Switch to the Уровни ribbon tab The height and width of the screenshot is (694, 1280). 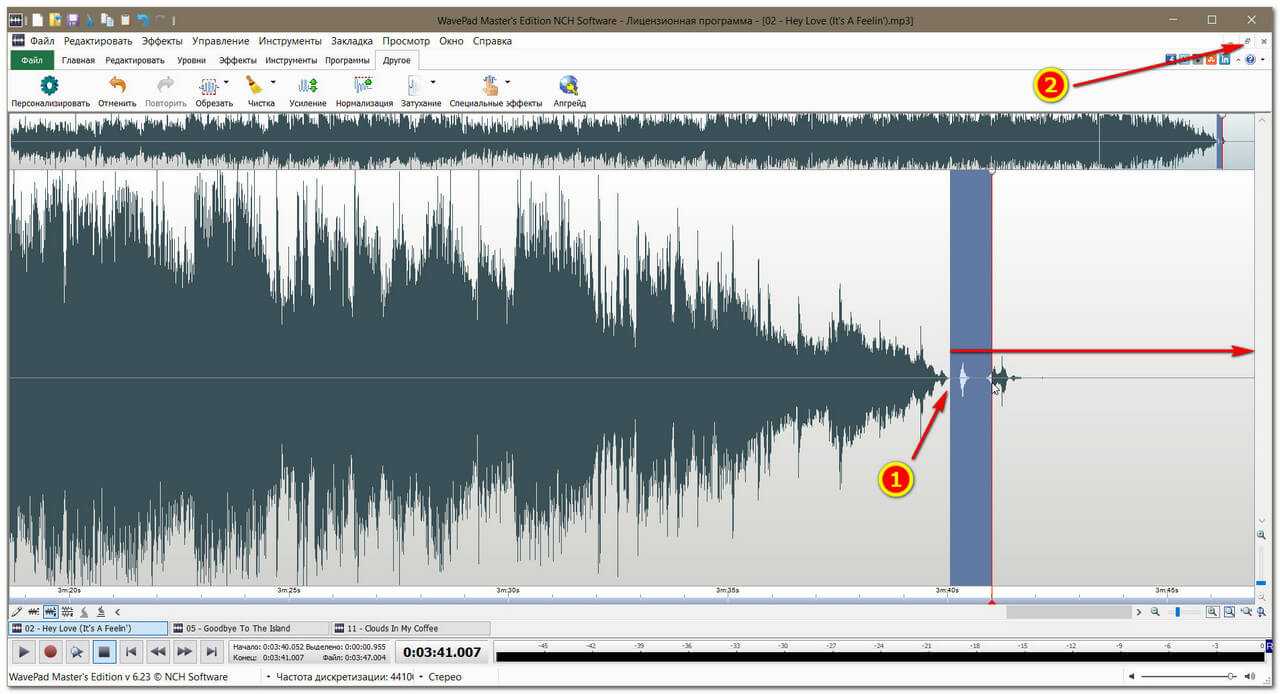click(192, 60)
